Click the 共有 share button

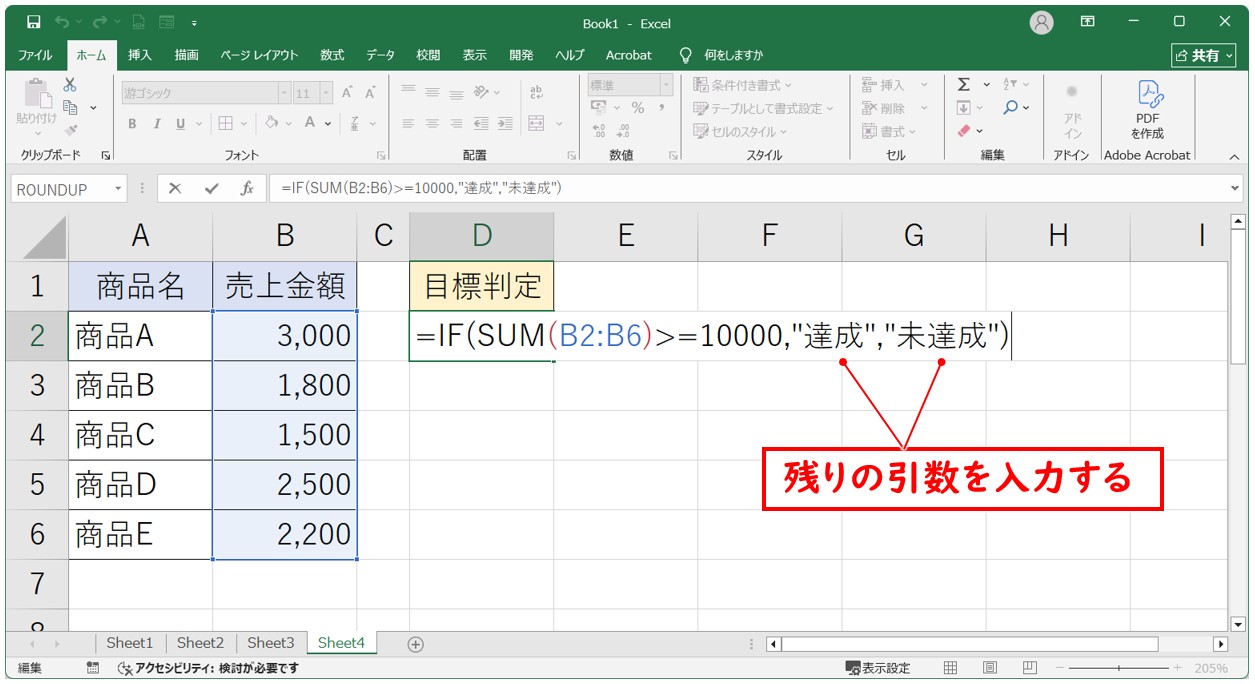pos(1198,55)
